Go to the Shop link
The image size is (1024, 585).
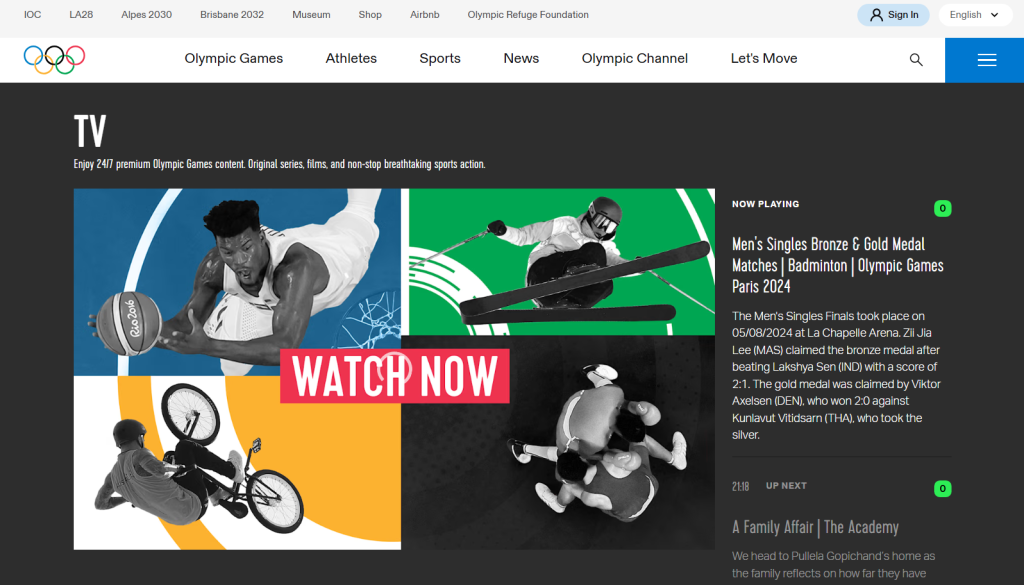(x=370, y=14)
